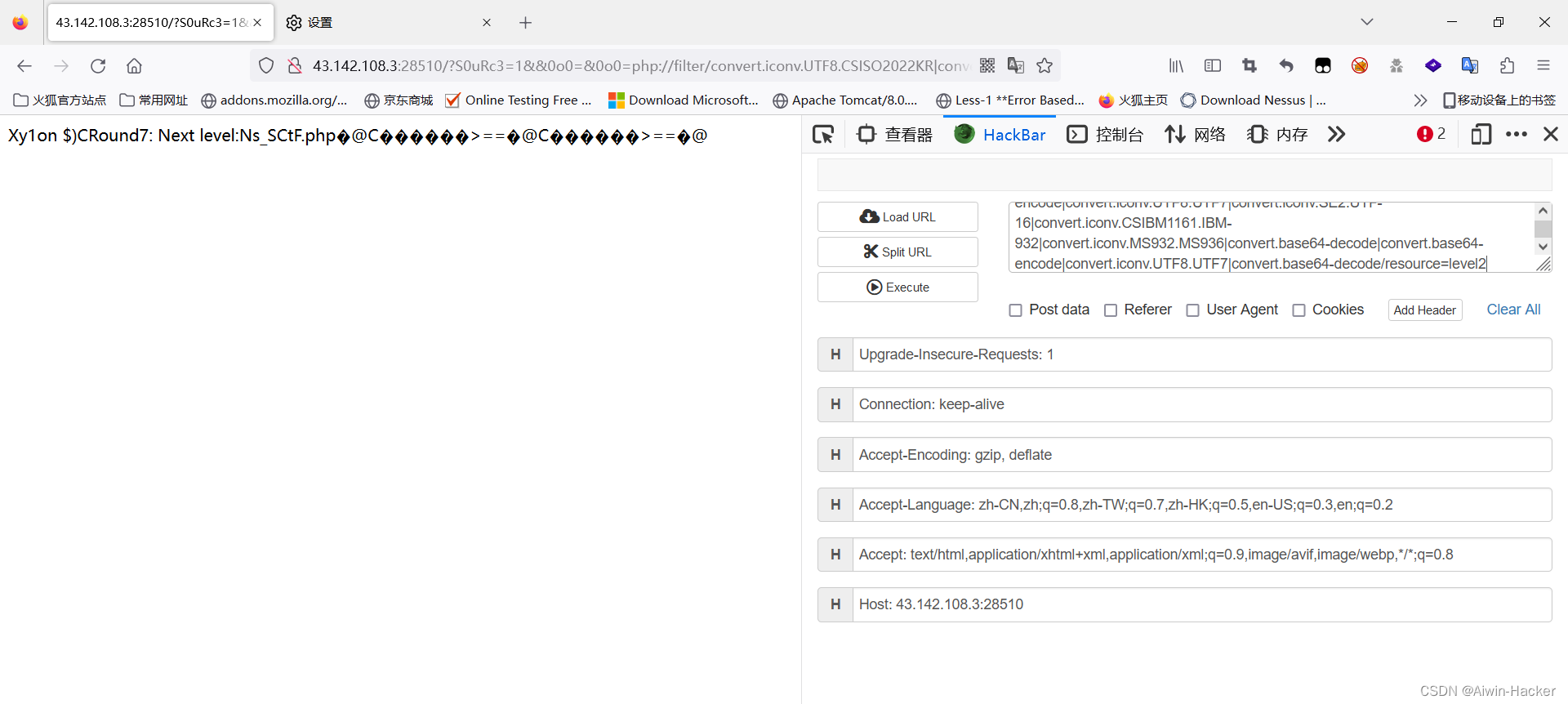The height and width of the screenshot is (704, 1568).
Task: Take a screenshot with the crop icon
Action: [1249, 66]
